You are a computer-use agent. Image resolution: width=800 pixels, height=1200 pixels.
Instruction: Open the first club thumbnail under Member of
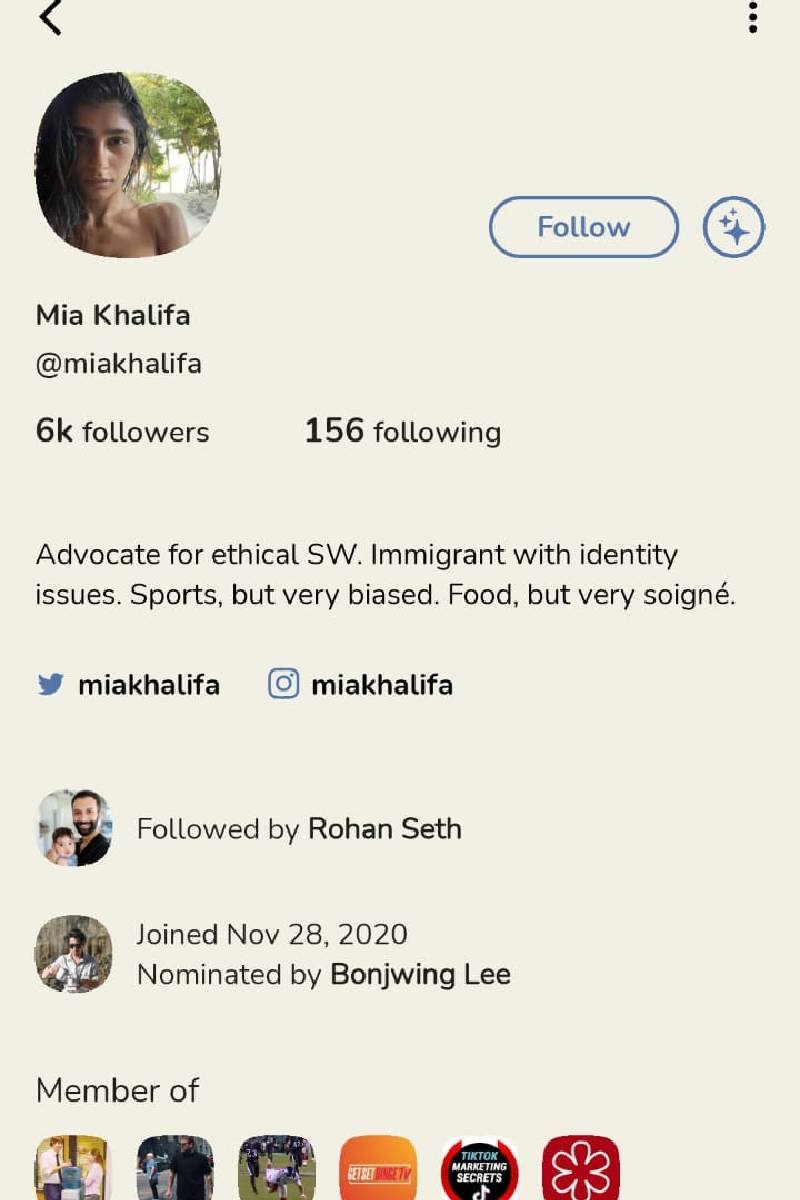(72, 1168)
